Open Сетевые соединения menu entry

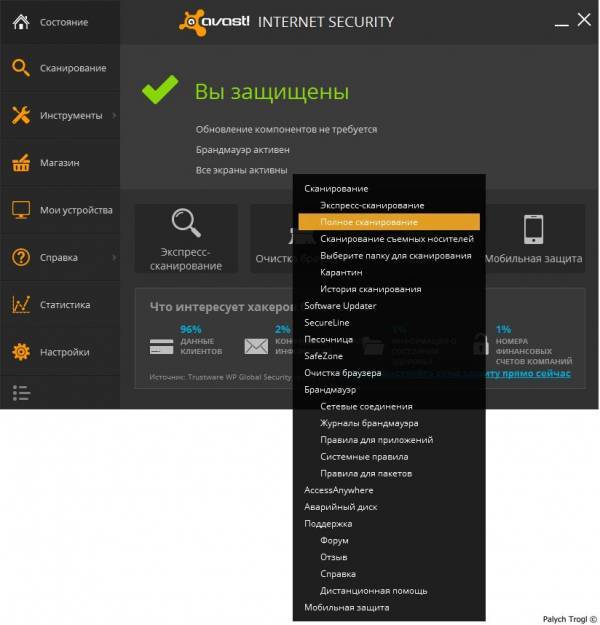(366, 407)
